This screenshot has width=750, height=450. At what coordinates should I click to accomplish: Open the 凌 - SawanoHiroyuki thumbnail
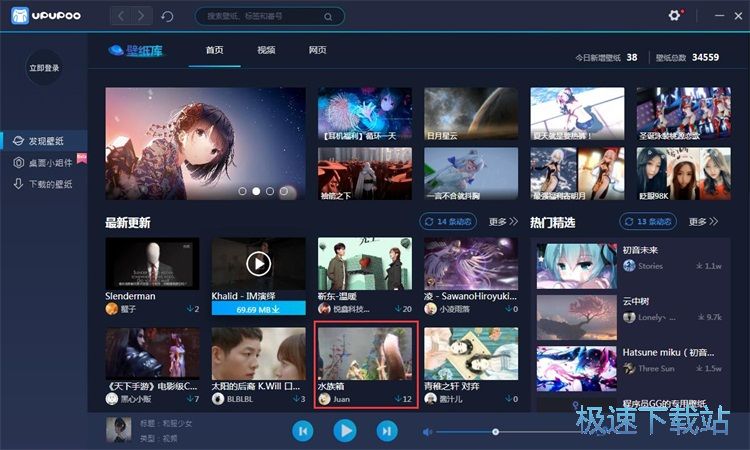(x=471, y=263)
